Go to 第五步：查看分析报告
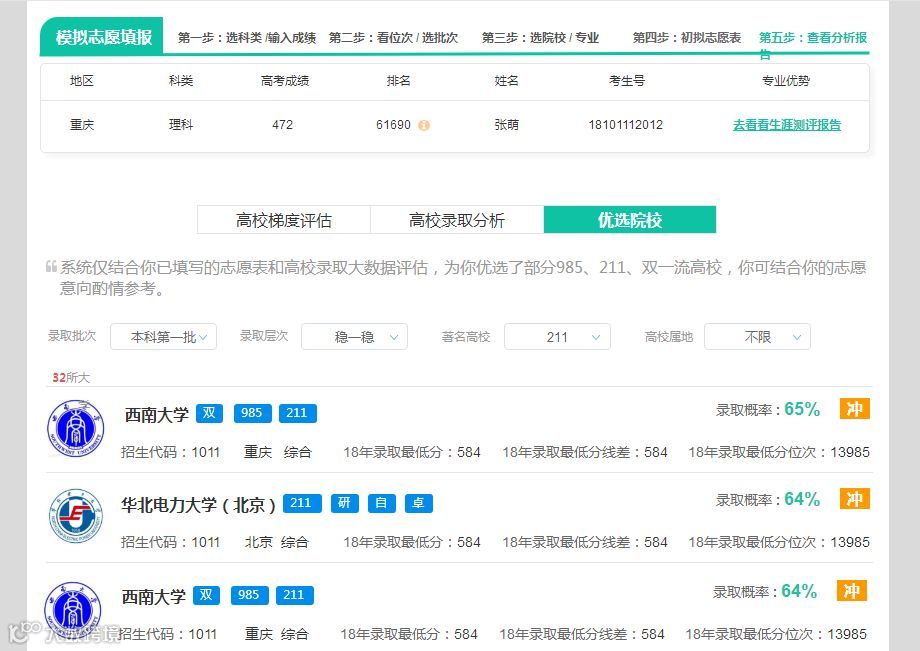The width and height of the screenshot is (920, 651). (x=813, y=45)
